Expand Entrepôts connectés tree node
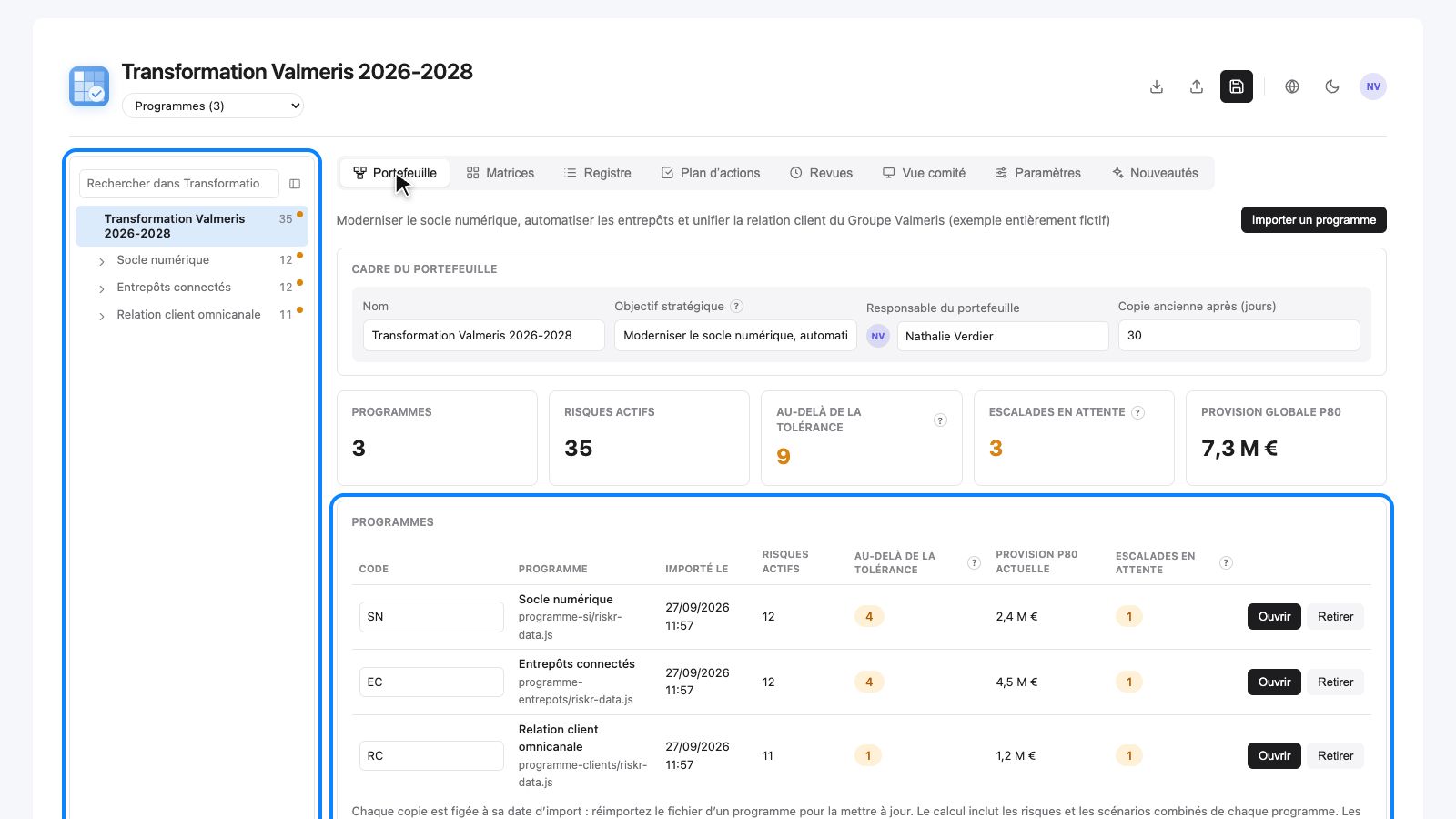Image resolution: width=1456 pixels, height=819 pixels. pyautogui.click(x=102, y=288)
